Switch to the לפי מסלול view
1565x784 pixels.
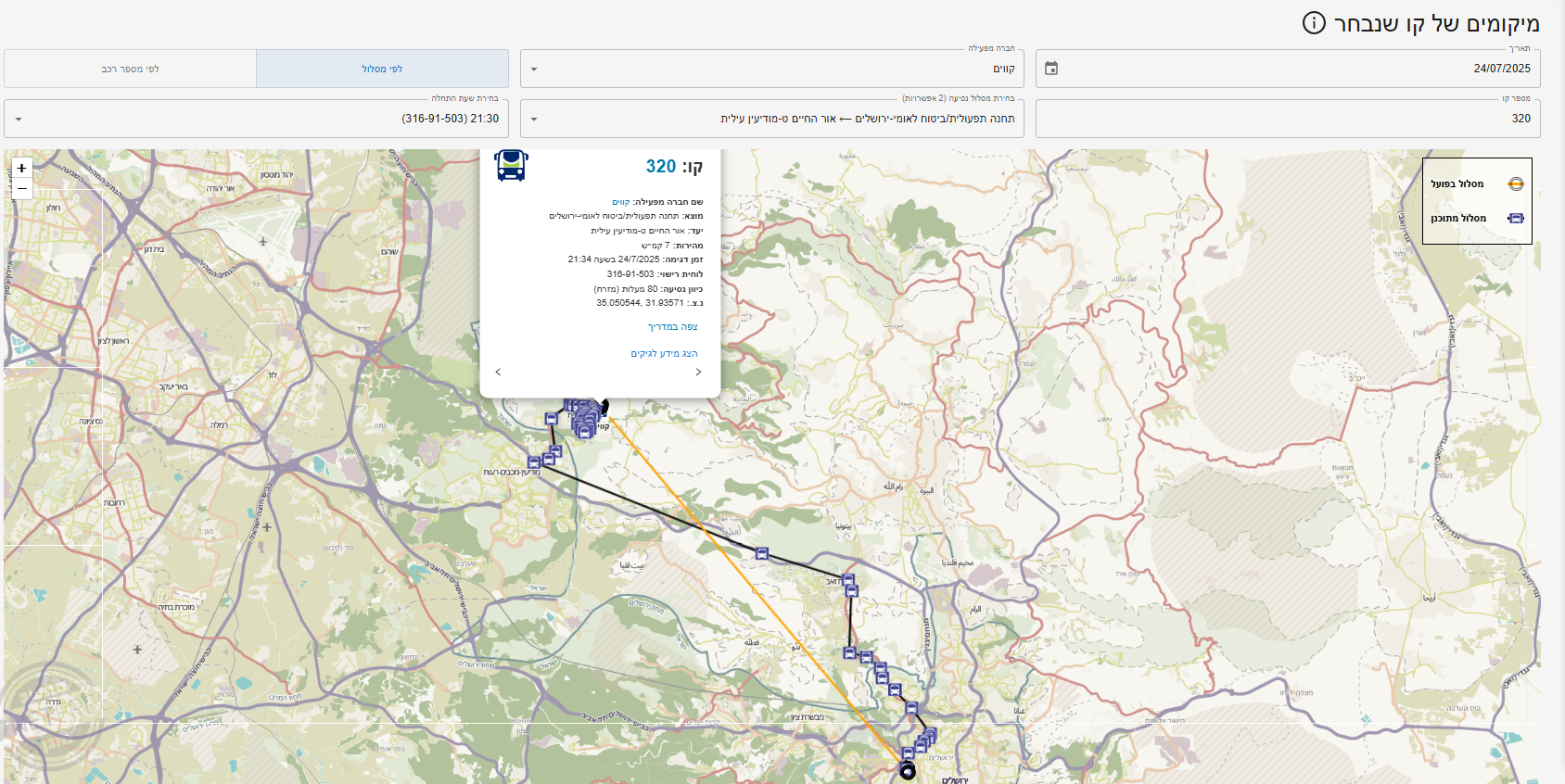[x=382, y=70]
